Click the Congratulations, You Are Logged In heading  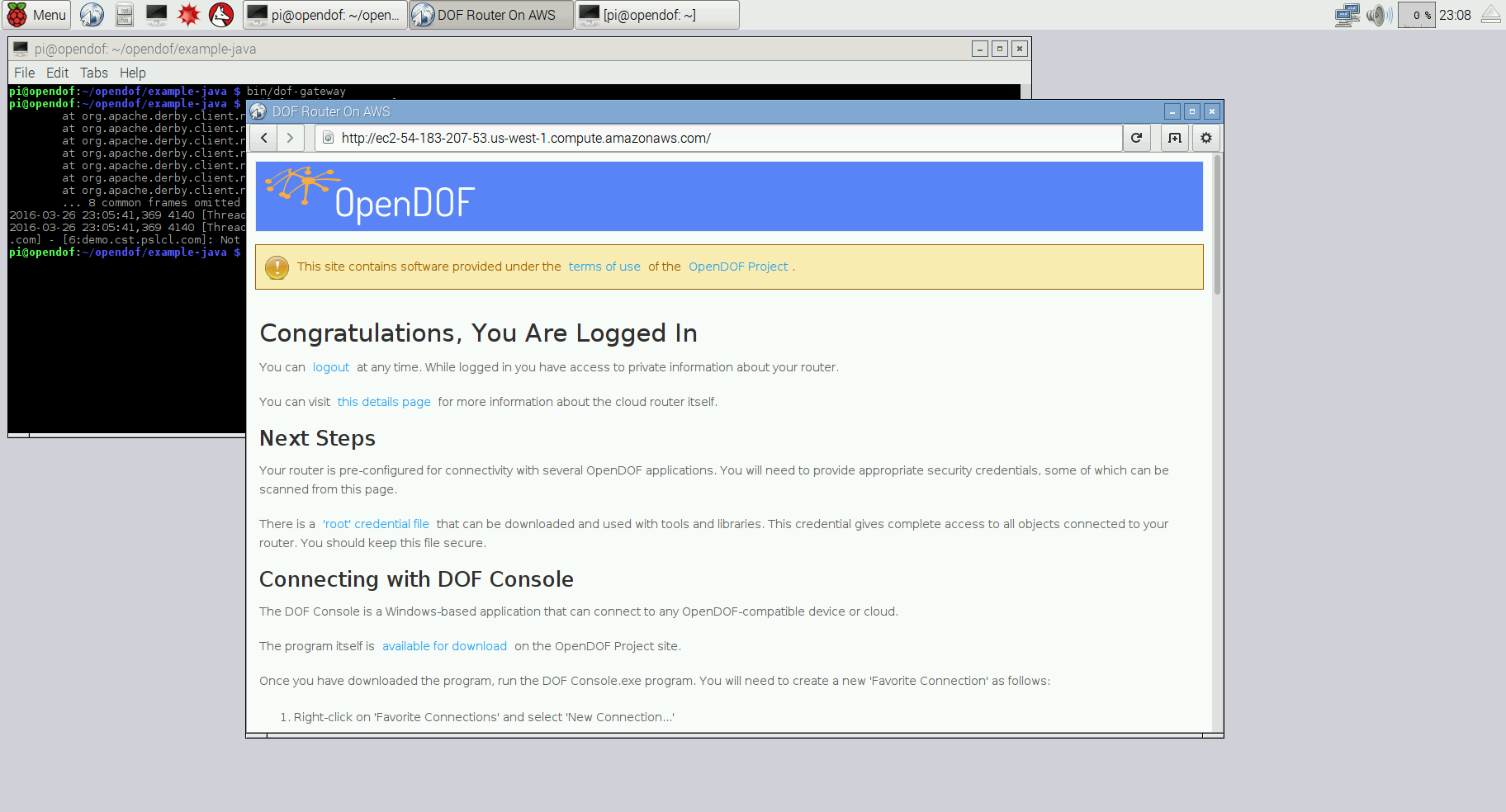coord(478,333)
